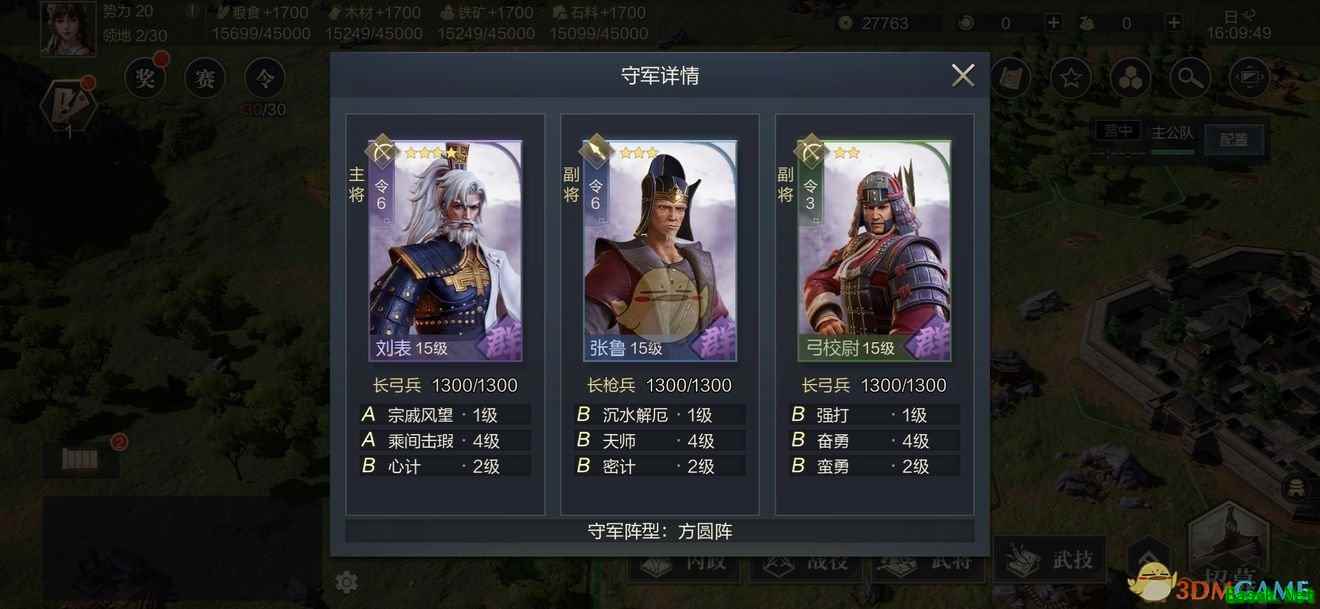
Task: Click the 配置 button
Action: point(1233,140)
